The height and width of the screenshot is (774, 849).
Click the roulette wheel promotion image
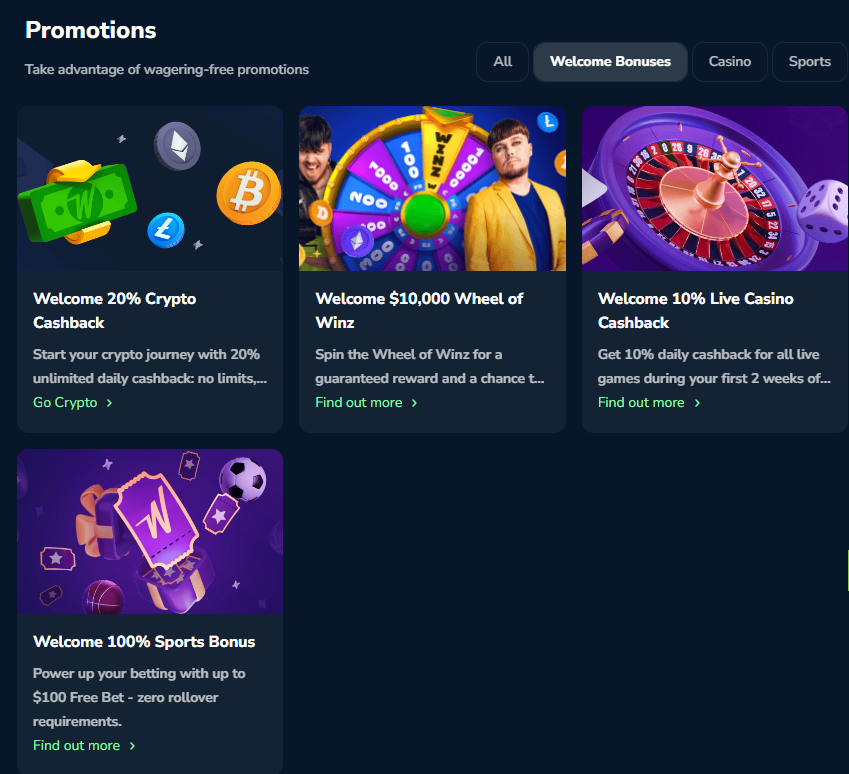(x=714, y=188)
